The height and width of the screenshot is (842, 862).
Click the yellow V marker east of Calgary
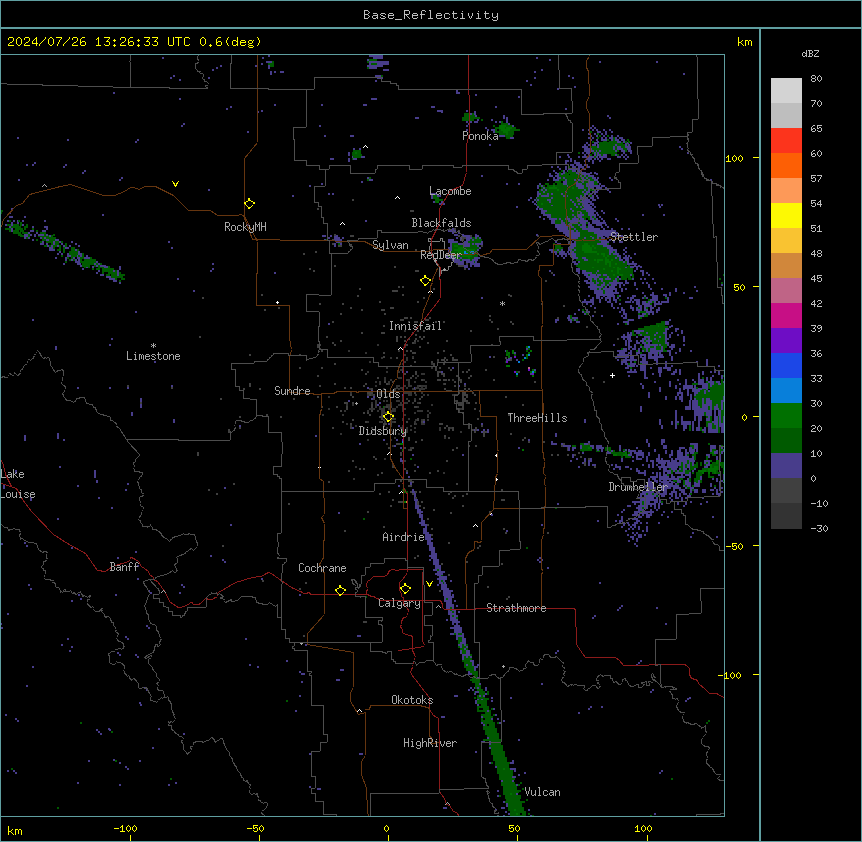(429, 584)
